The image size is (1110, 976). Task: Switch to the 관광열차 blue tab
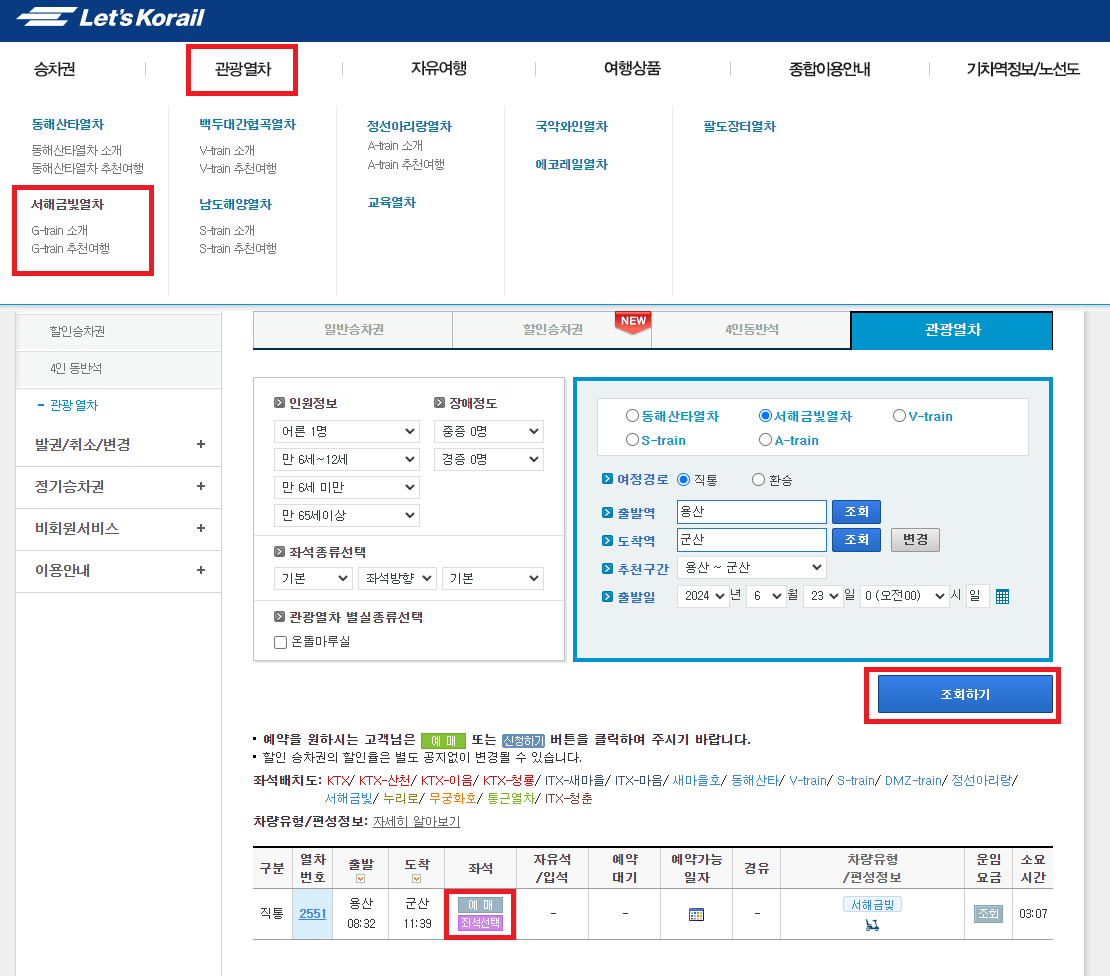[952, 331]
